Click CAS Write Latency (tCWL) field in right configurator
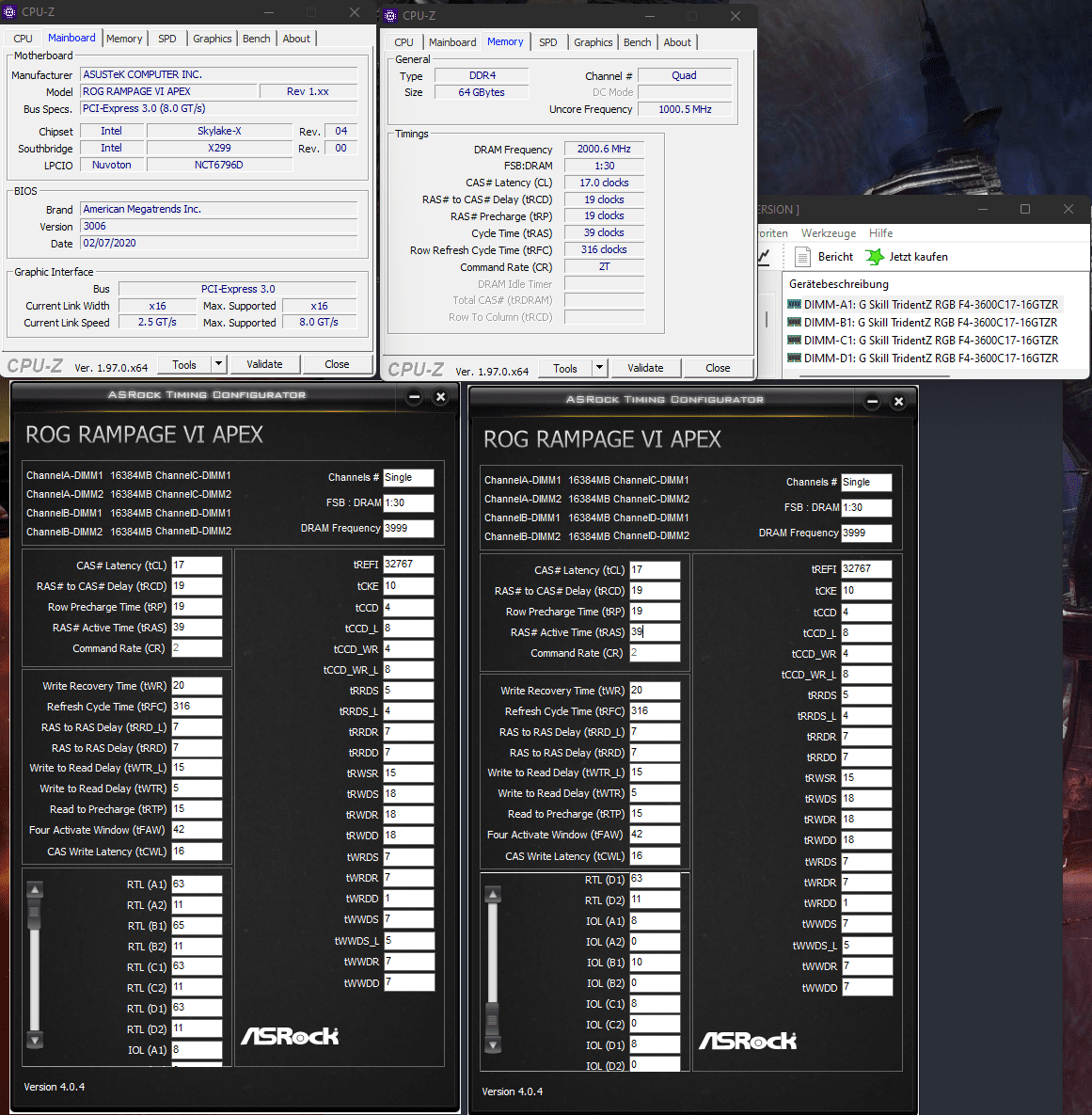 coord(655,856)
